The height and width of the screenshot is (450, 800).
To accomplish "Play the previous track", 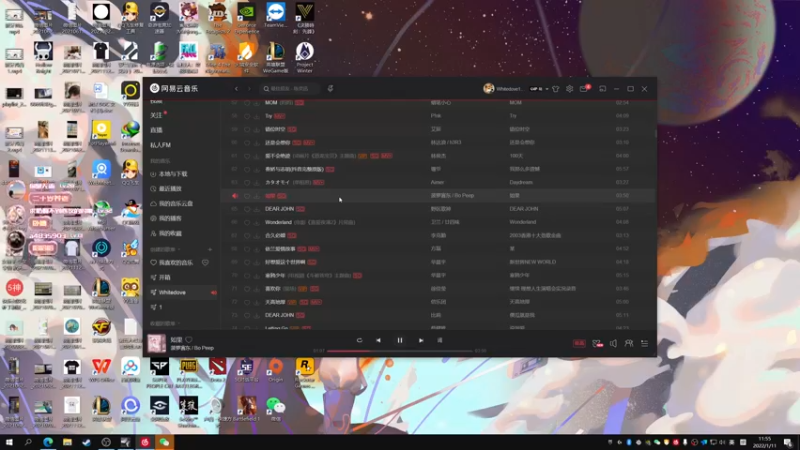I will click(379, 340).
